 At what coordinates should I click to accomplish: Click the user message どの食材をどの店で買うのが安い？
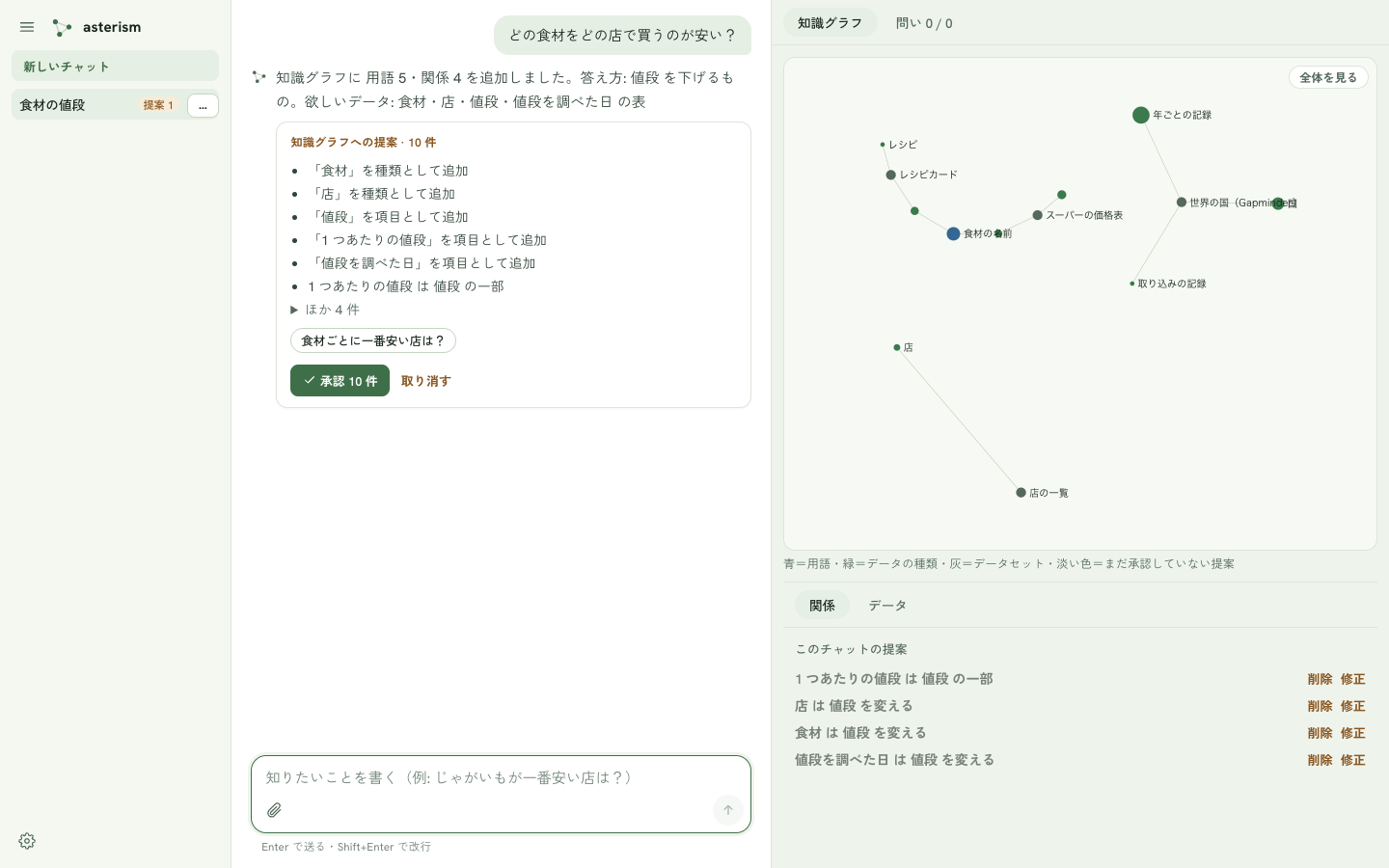tap(622, 35)
